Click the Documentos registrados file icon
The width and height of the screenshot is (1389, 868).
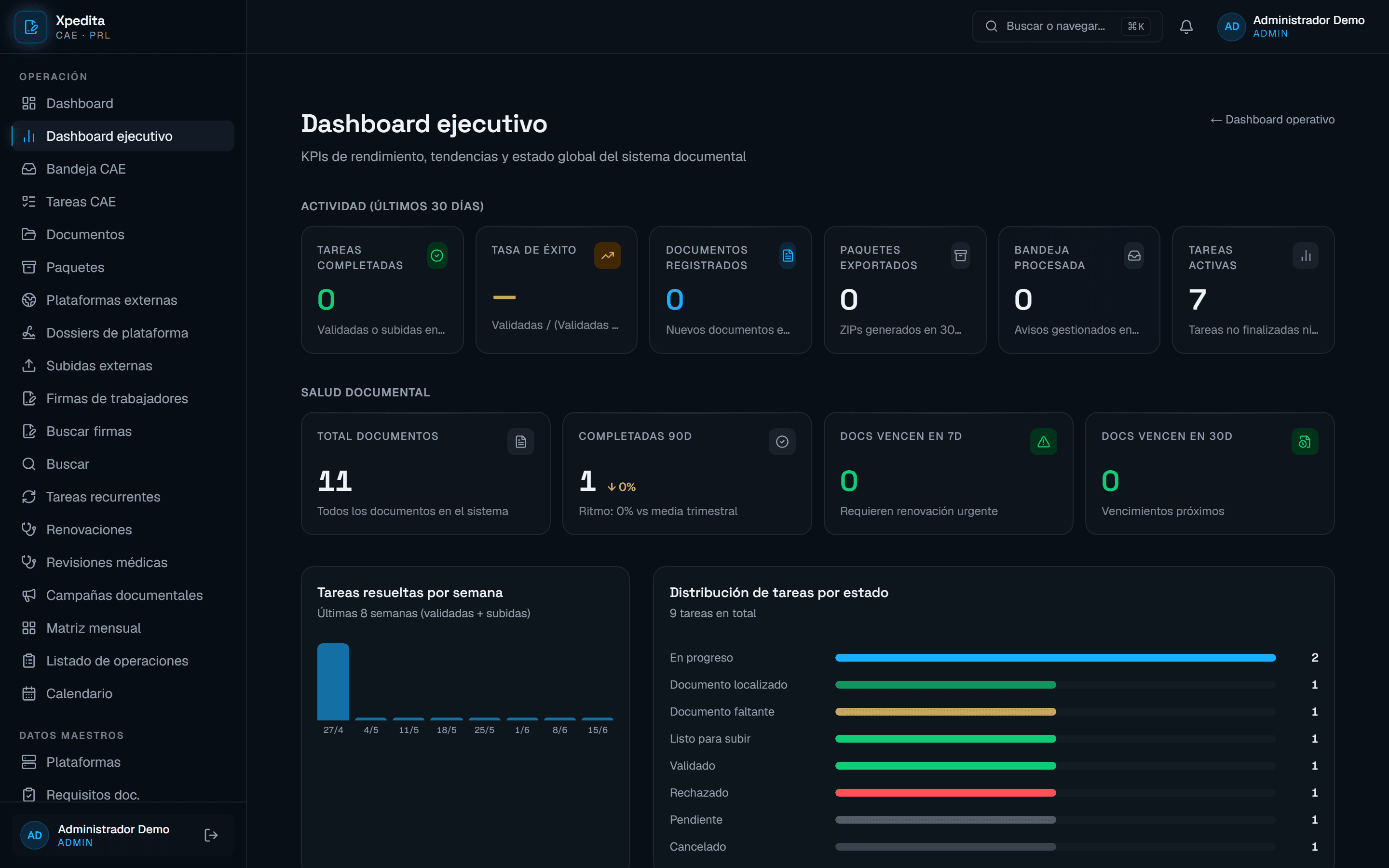pyautogui.click(x=788, y=256)
